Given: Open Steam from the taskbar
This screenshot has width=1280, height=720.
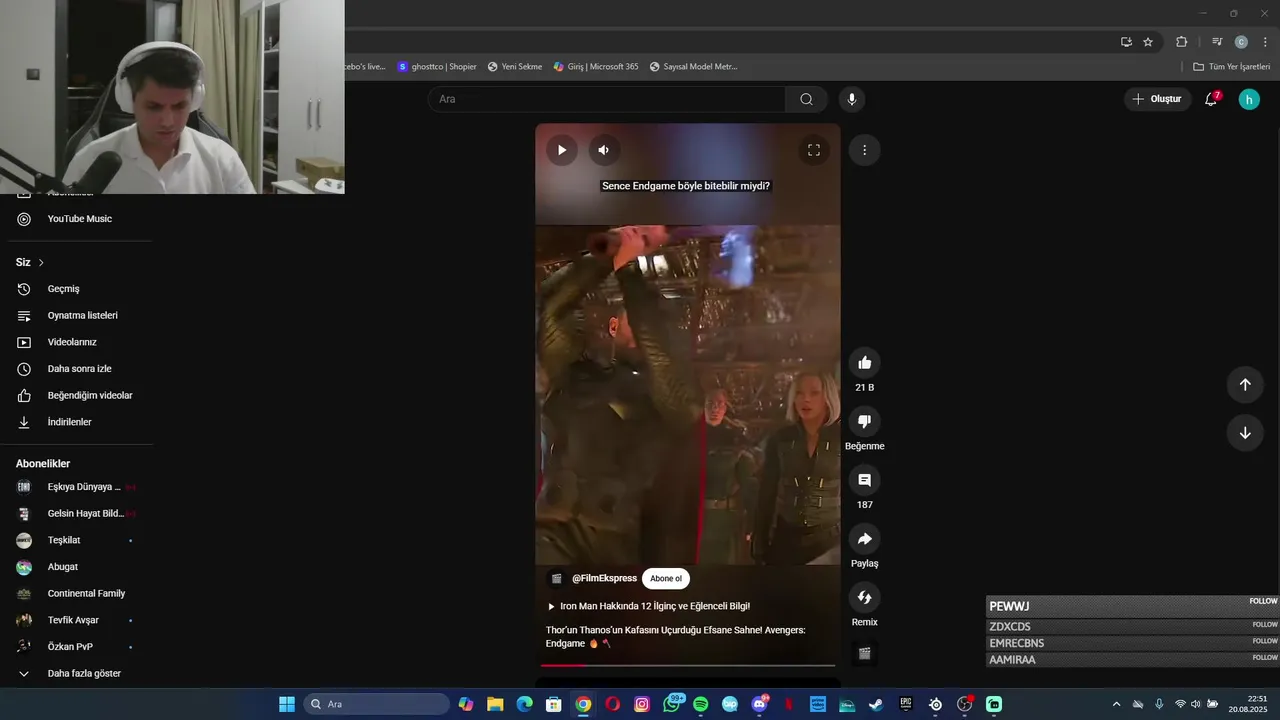Looking at the screenshot, I should [x=876, y=704].
